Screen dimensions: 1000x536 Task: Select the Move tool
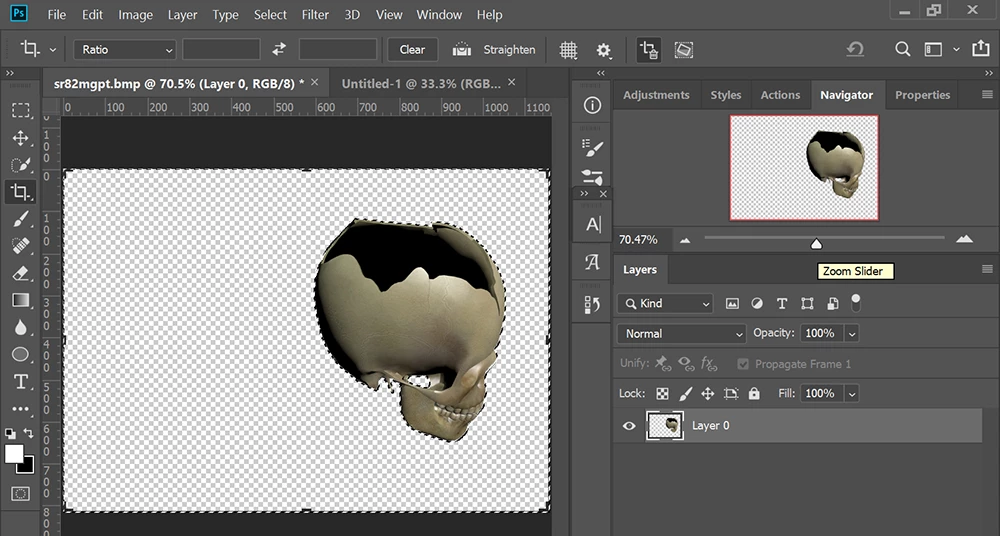pyautogui.click(x=20, y=138)
